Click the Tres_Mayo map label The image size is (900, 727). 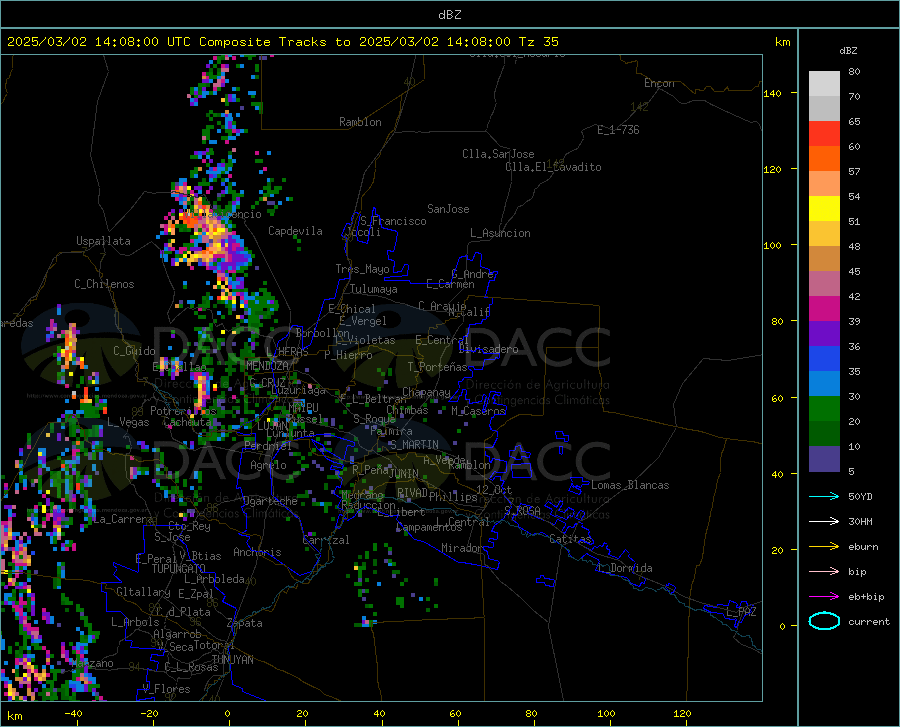(362, 269)
